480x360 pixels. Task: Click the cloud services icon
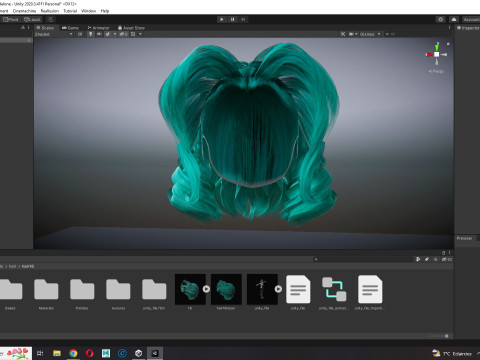pyautogui.click(x=454, y=19)
